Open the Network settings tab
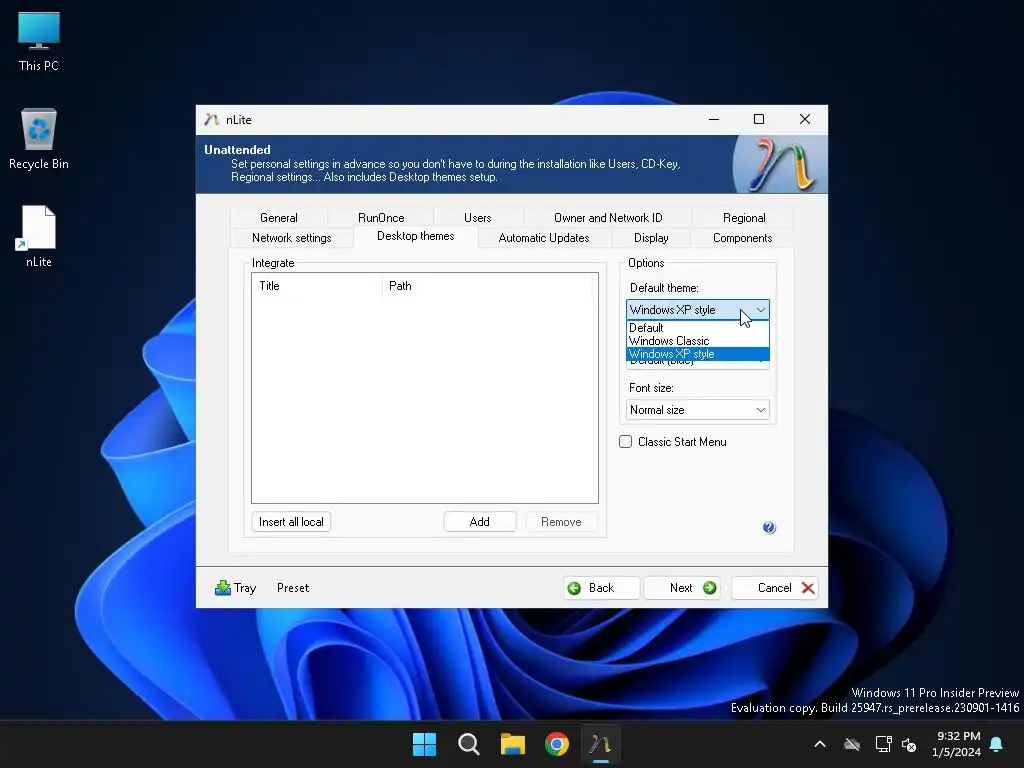 (x=291, y=238)
